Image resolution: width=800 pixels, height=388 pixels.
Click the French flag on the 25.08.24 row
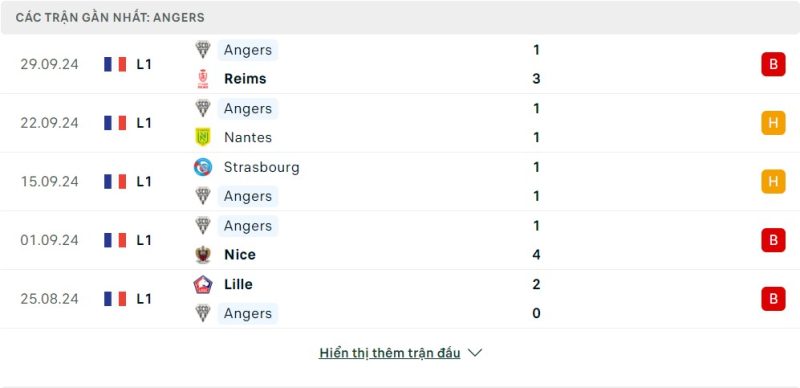[115, 299]
